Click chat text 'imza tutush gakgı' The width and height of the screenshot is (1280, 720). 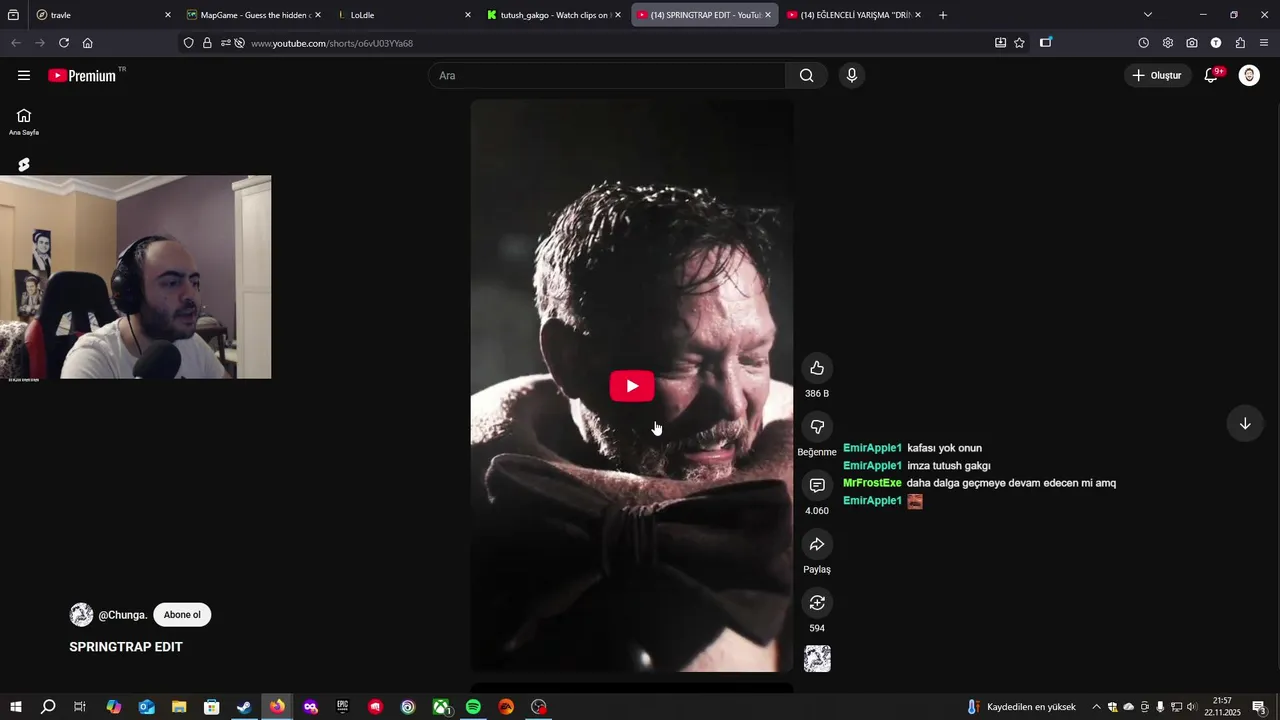click(948, 466)
